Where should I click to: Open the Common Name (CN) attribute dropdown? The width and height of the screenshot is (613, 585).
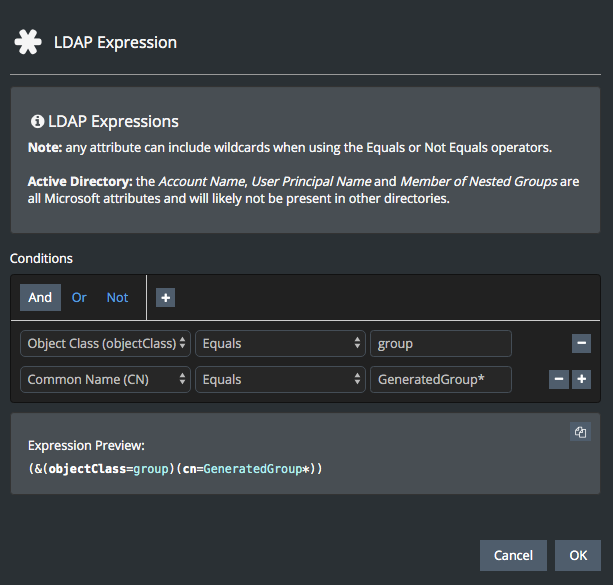click(105, 379)
